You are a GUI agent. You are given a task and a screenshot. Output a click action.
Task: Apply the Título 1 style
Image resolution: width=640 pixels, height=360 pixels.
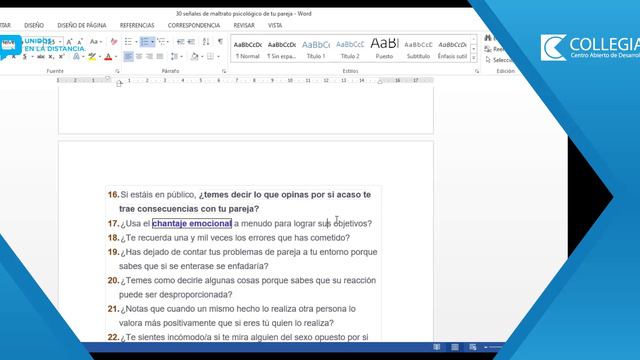tap(316, 49)
